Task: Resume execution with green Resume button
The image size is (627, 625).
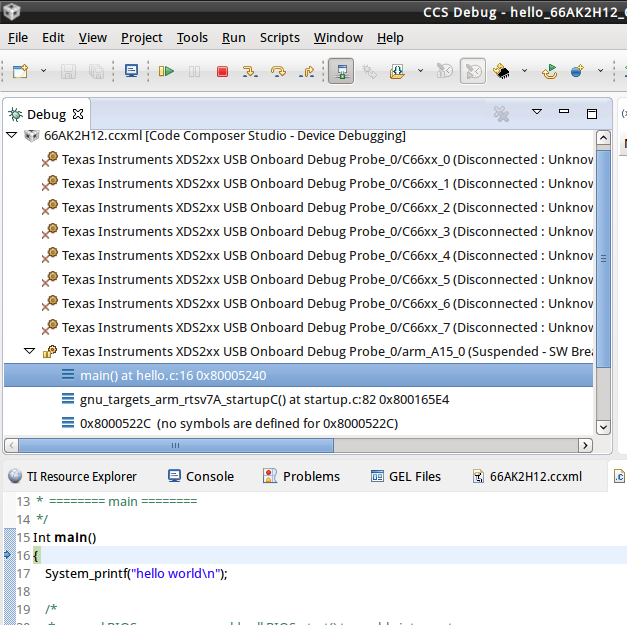Action: coord(166,71)
